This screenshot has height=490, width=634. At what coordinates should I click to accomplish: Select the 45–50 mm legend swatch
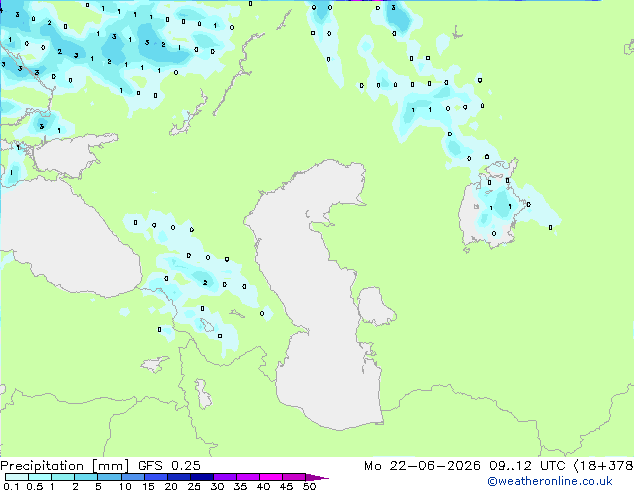294,477
